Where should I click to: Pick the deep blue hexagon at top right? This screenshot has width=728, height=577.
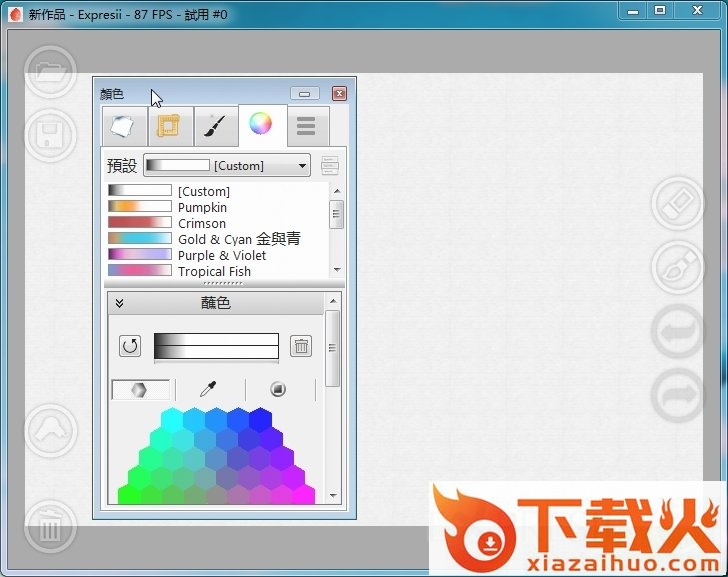point(260,420)
